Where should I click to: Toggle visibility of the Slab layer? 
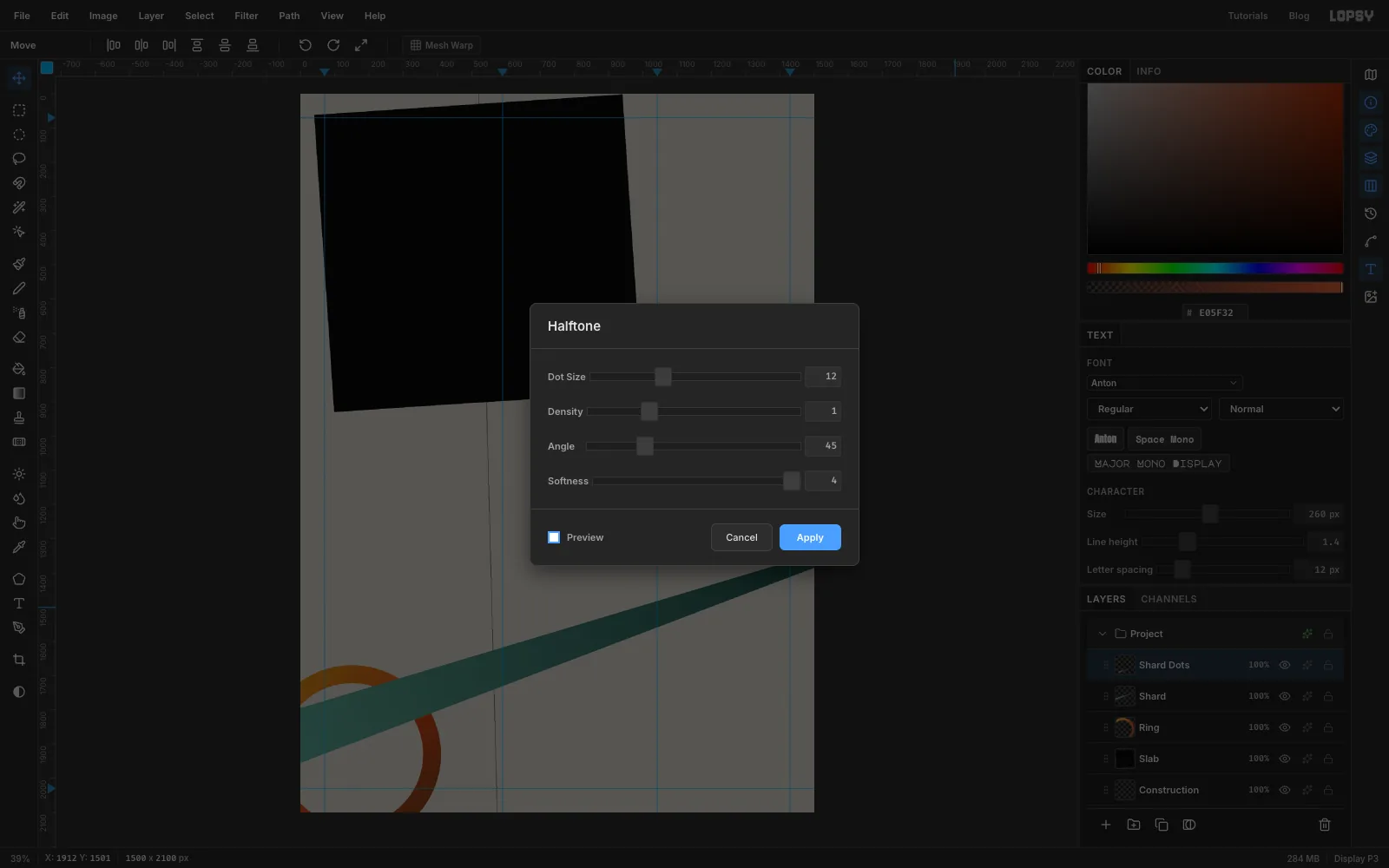click(x=1285, y=759)
